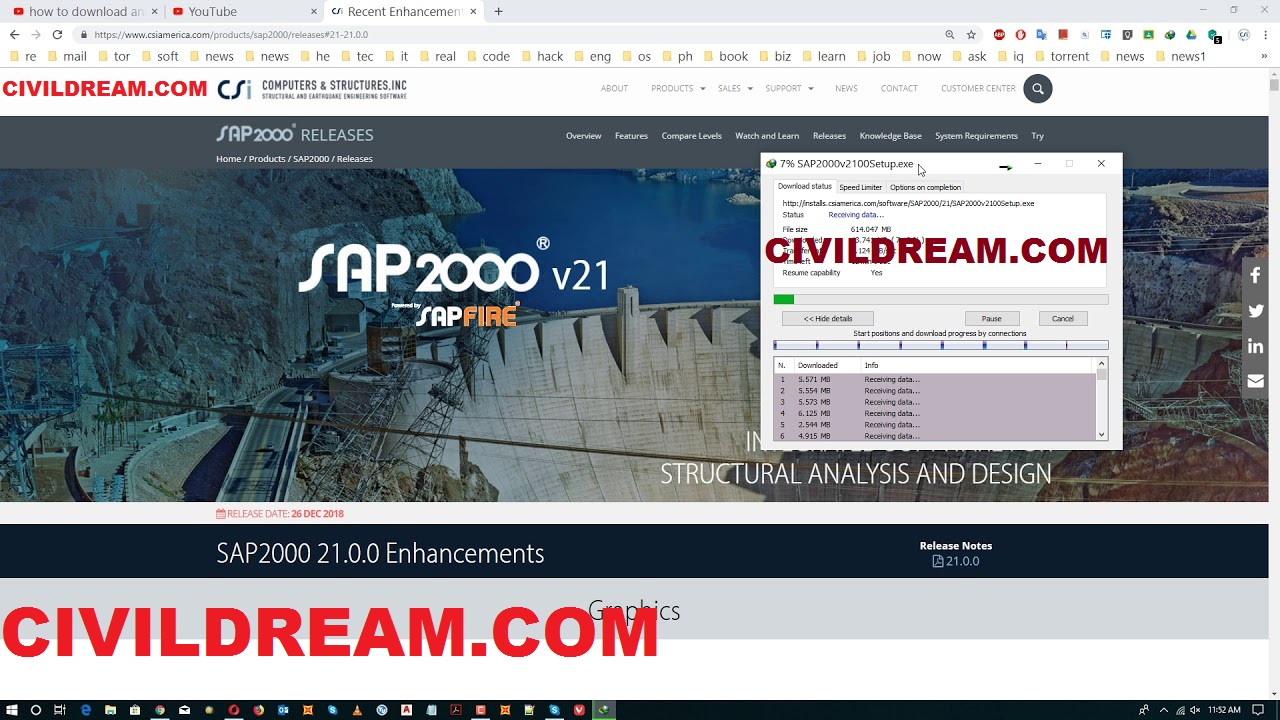Expand the SUPPORT dropdown menu

pyautogui.click(x=782, y=88)
